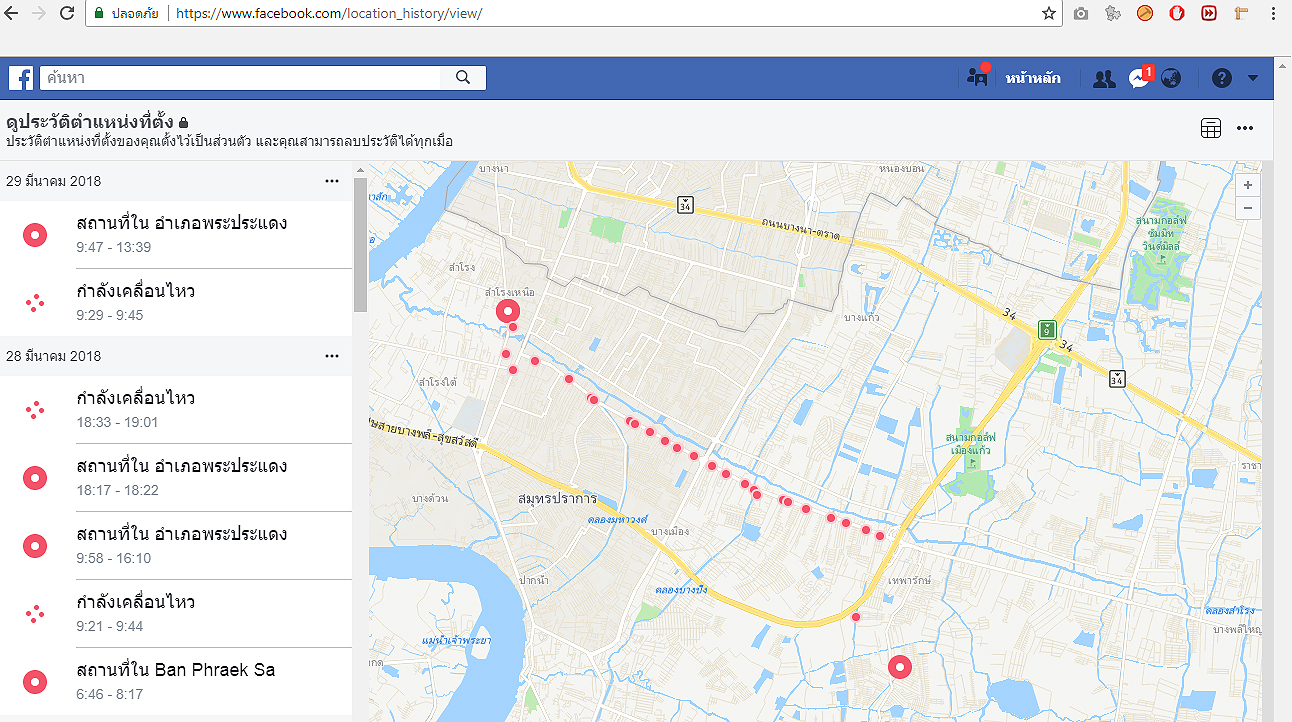Click the green route 9 shield
Image resolution: width=1292 pixels, height=722 pixels.
click(1046, 328)
